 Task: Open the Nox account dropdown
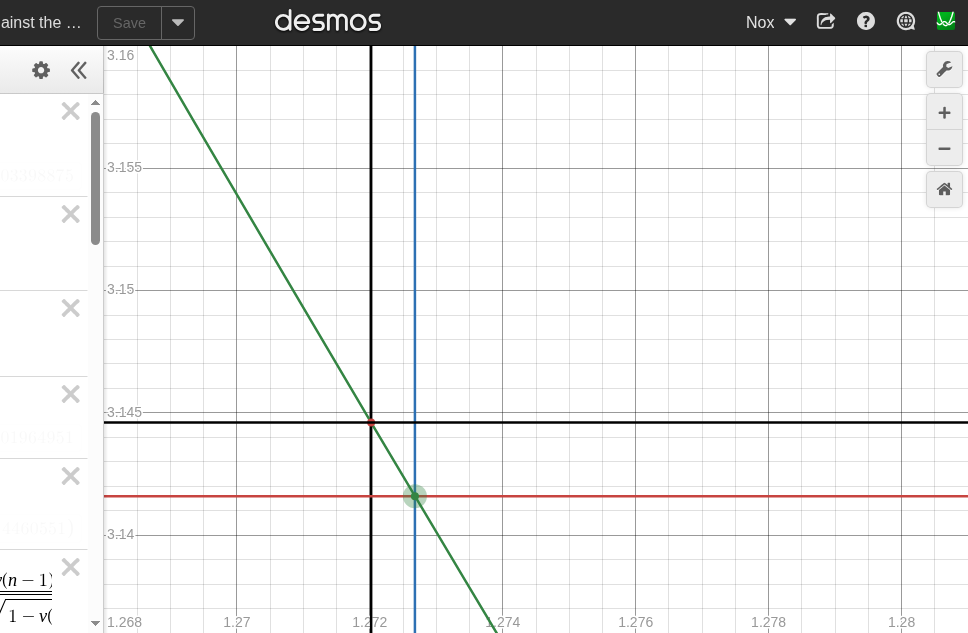(770, 22)
